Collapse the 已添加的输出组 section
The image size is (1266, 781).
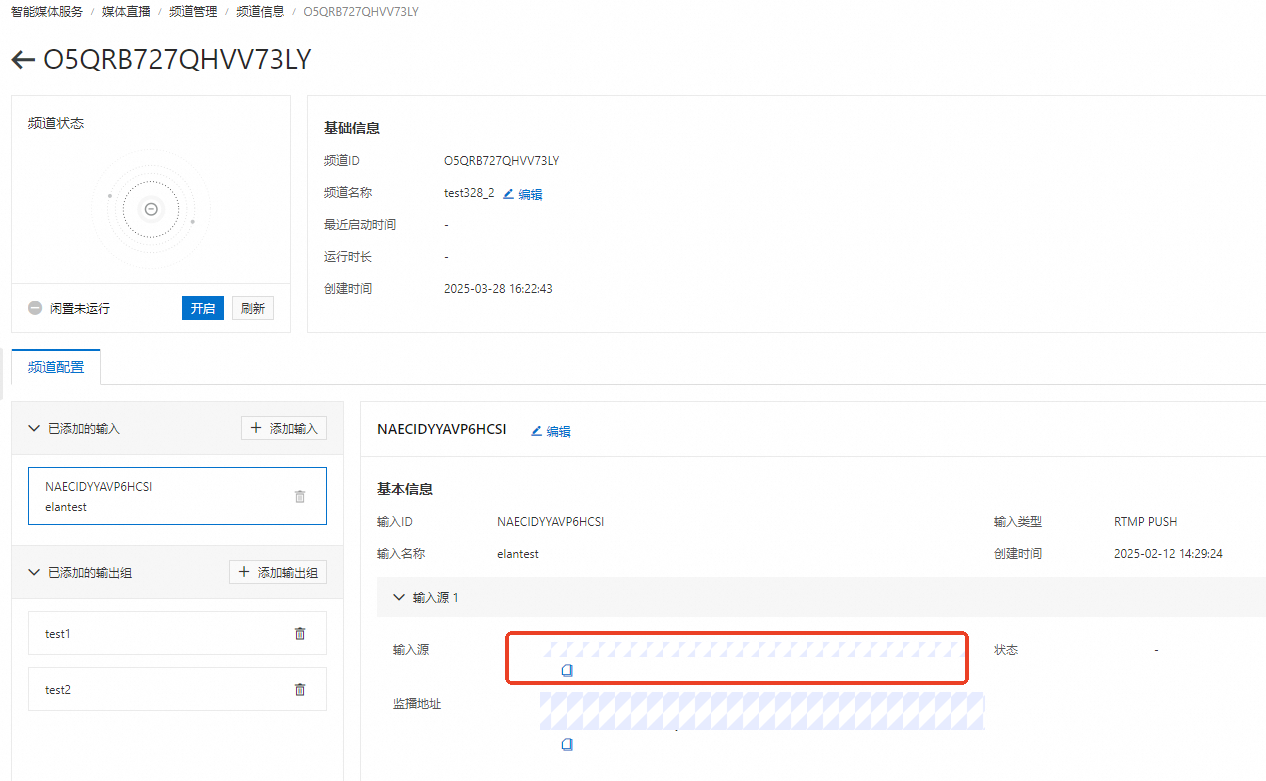coord(34,573)
